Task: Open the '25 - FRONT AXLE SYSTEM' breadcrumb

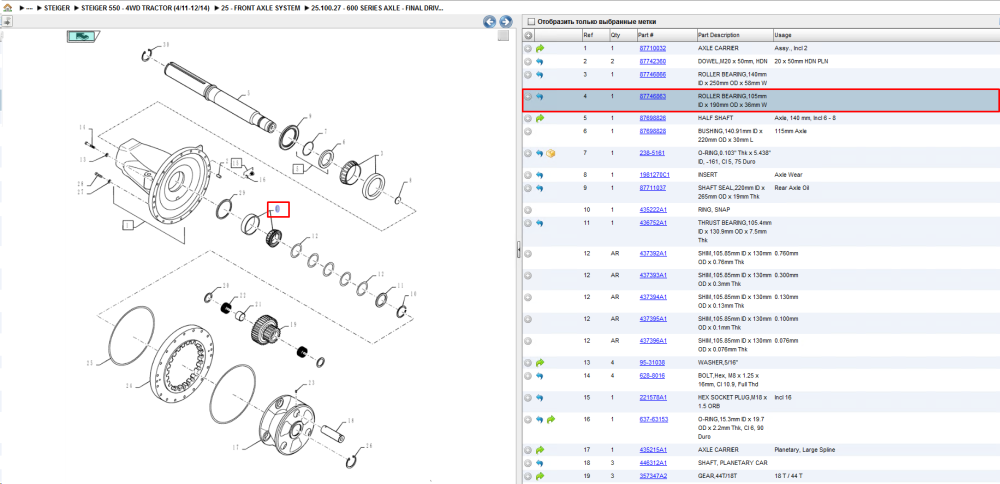Action: tap(261, 8)
